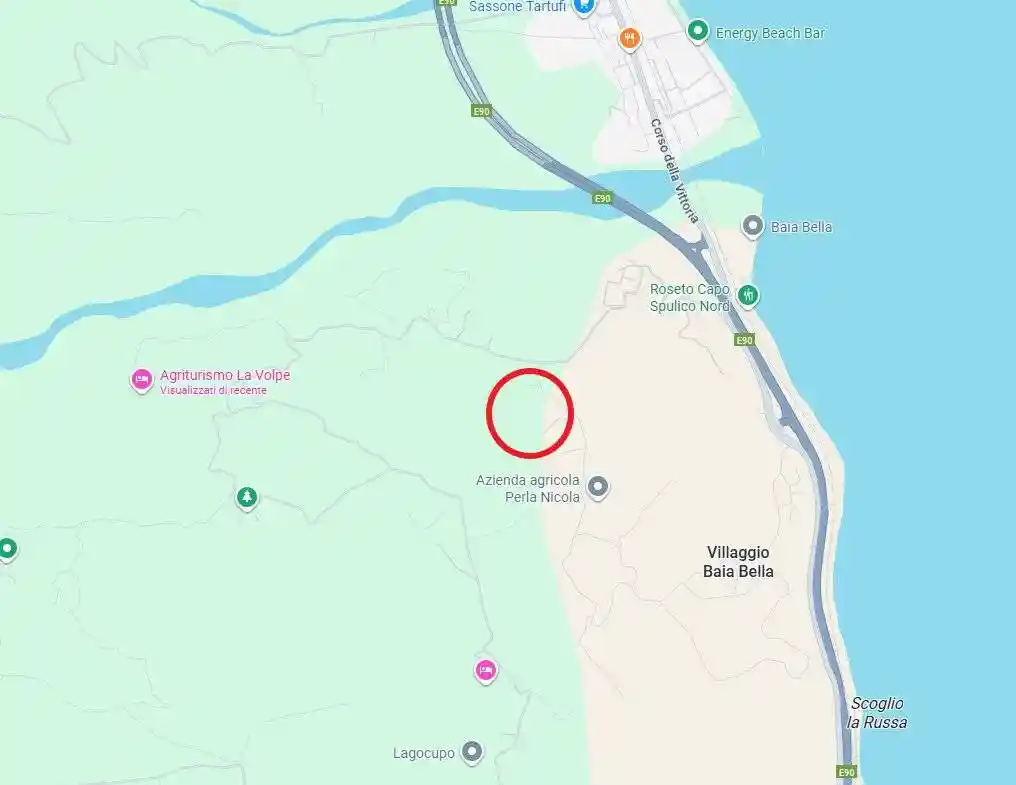Click the Lagocupo gray location pin
This screenshot has width=1016, height=785.
click(x=472, y=753)
